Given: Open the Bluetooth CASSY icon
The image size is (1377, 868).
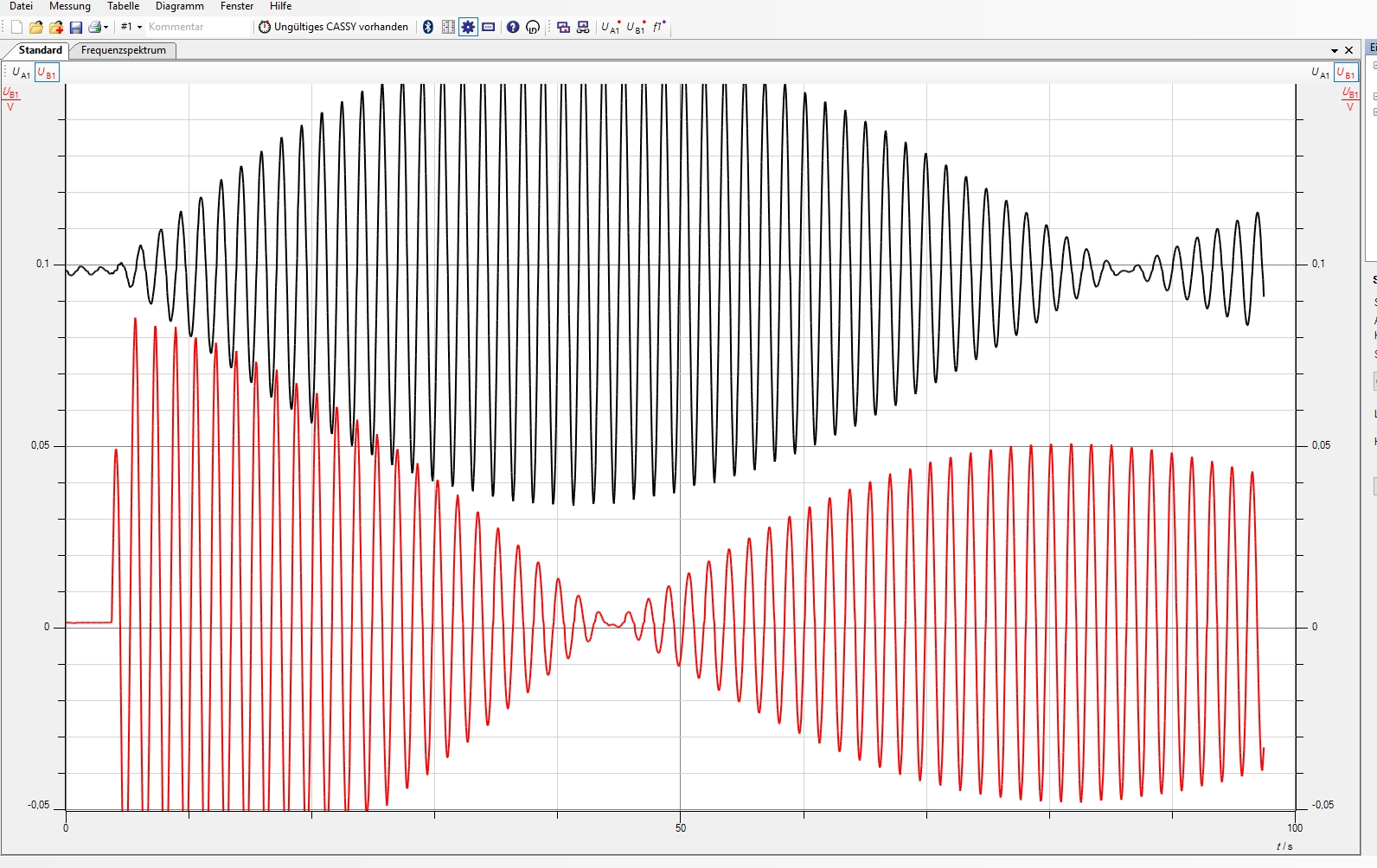Looking at the screenshot, I should click(x=427, y=27).
